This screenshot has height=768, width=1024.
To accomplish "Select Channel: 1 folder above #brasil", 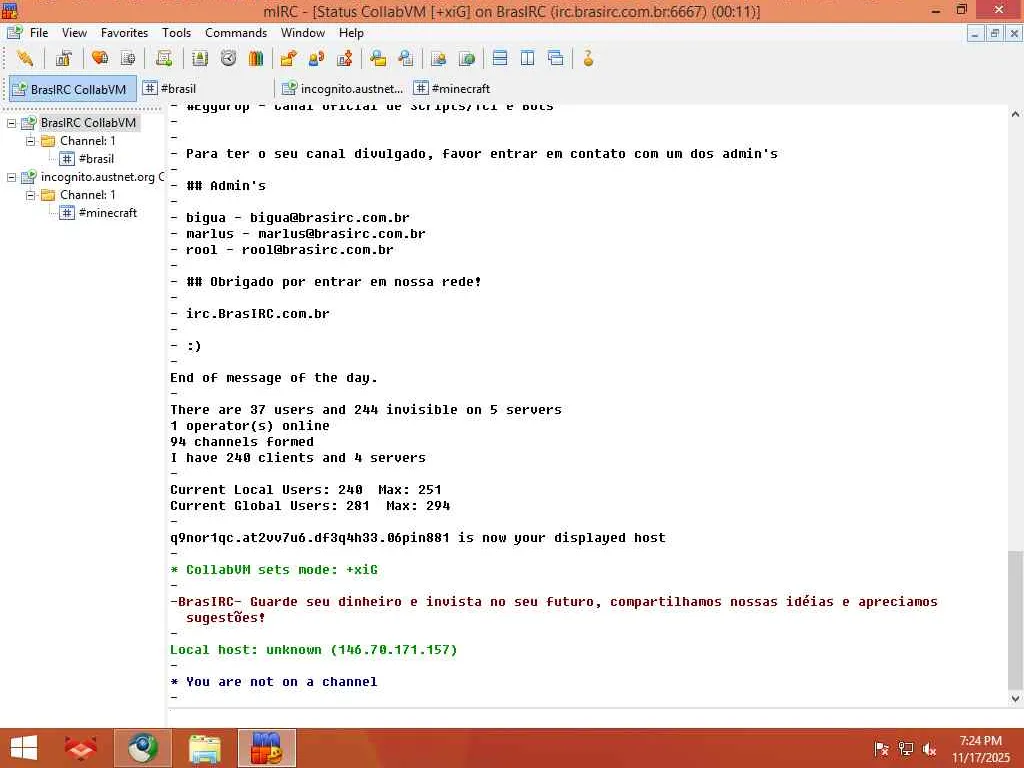I will tap(88, 140).
